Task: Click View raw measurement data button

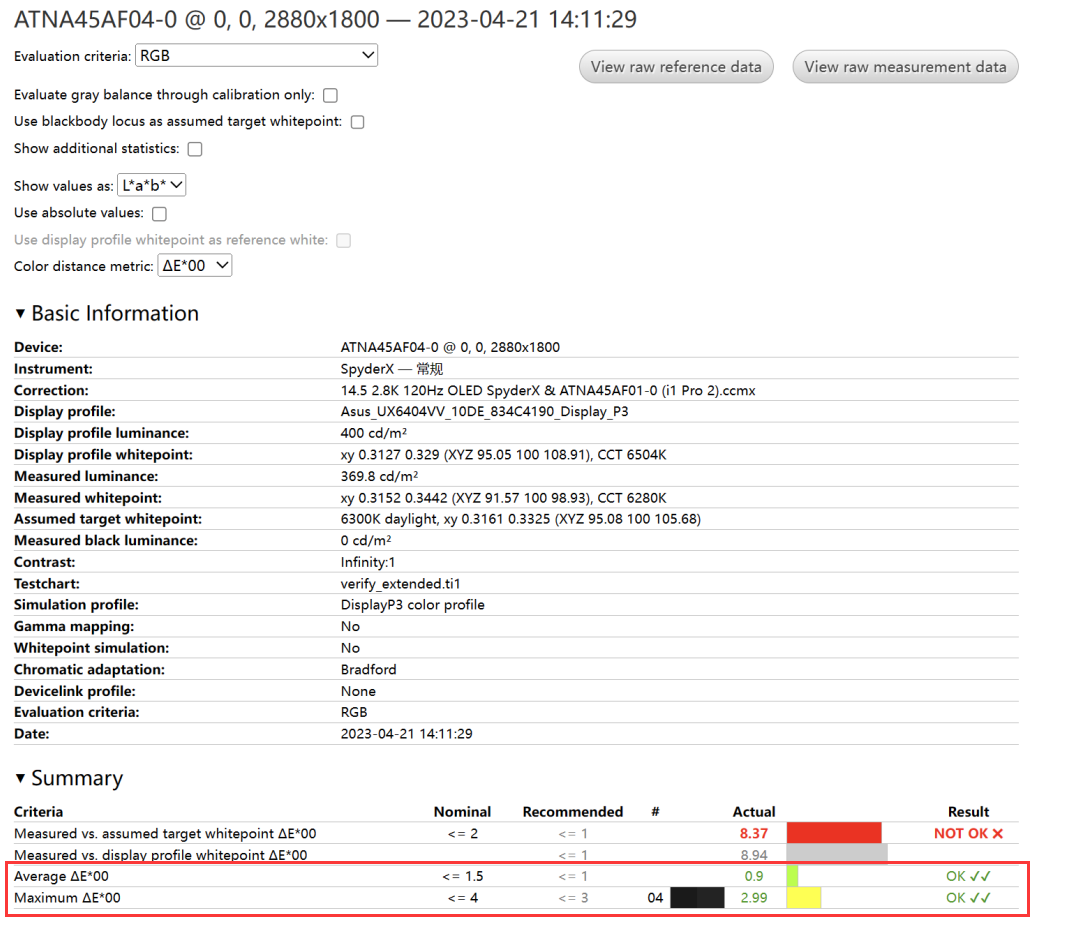Action: point(905,67)
